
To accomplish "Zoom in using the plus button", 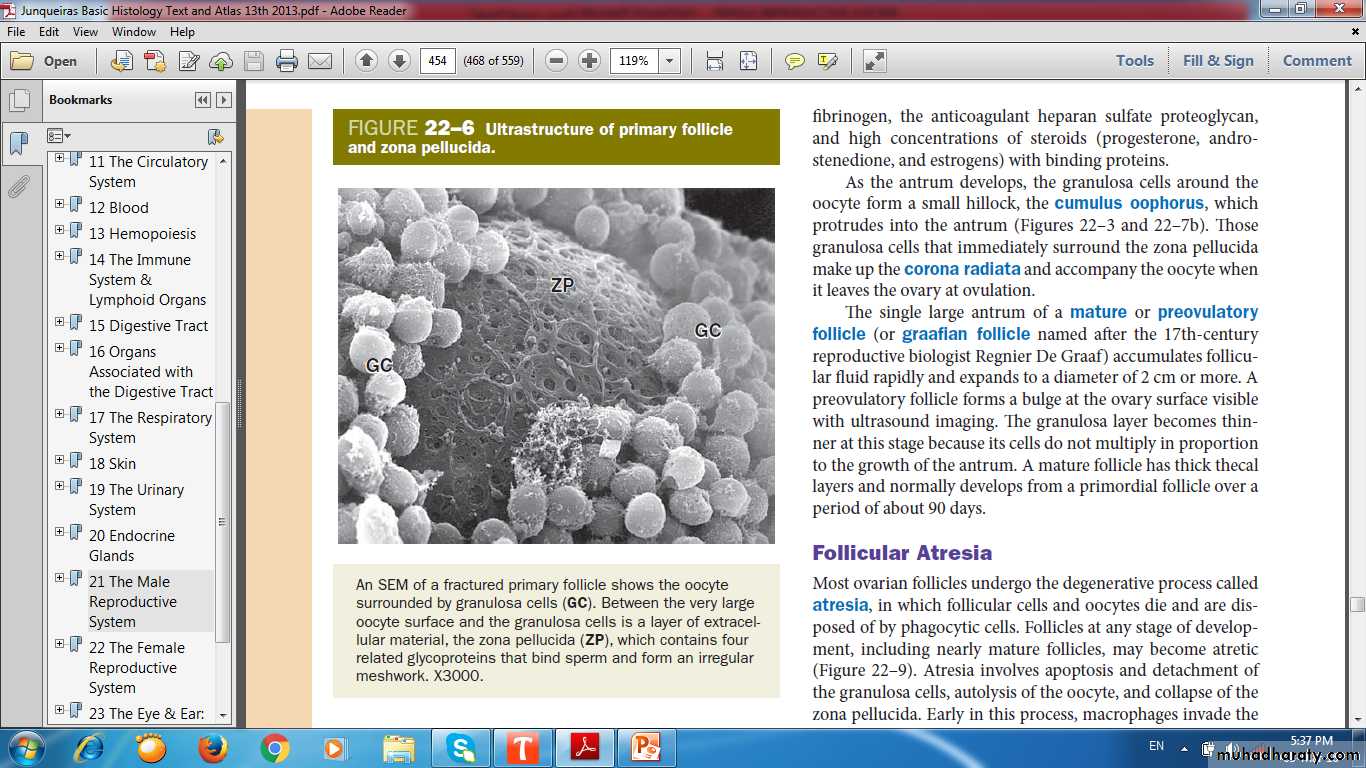I will coord(590,61).
